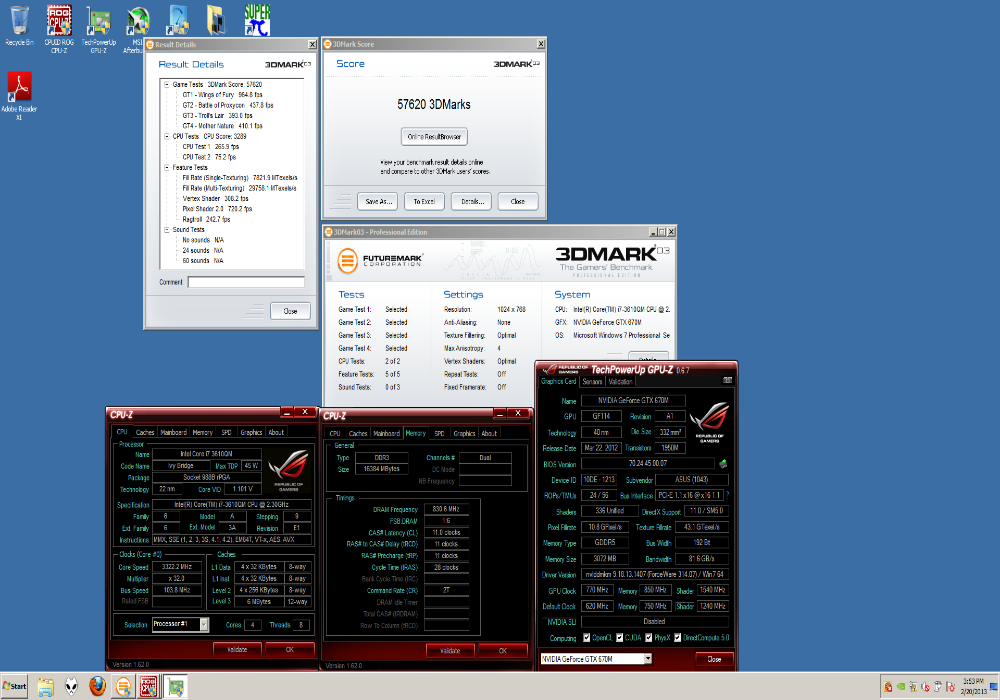Open Mainboard tab in left CPU-Z window
Screen dimensions: 1000x700
pos(173,432)
